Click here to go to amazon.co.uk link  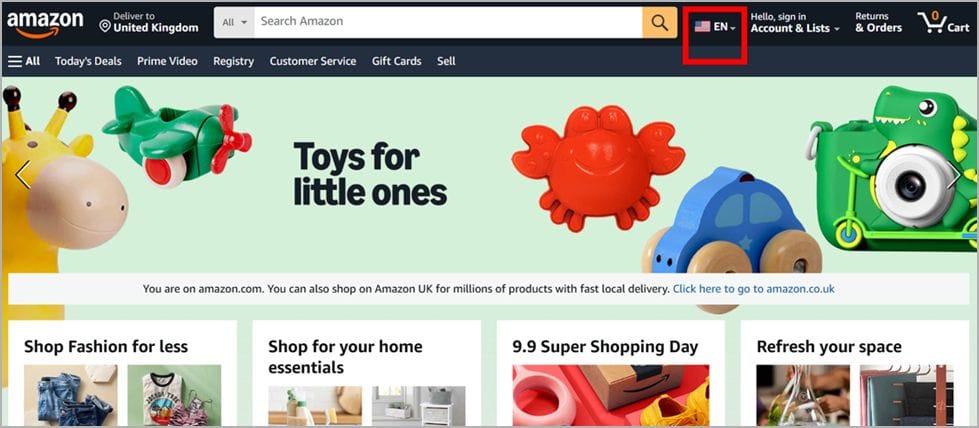click(754, 289)
